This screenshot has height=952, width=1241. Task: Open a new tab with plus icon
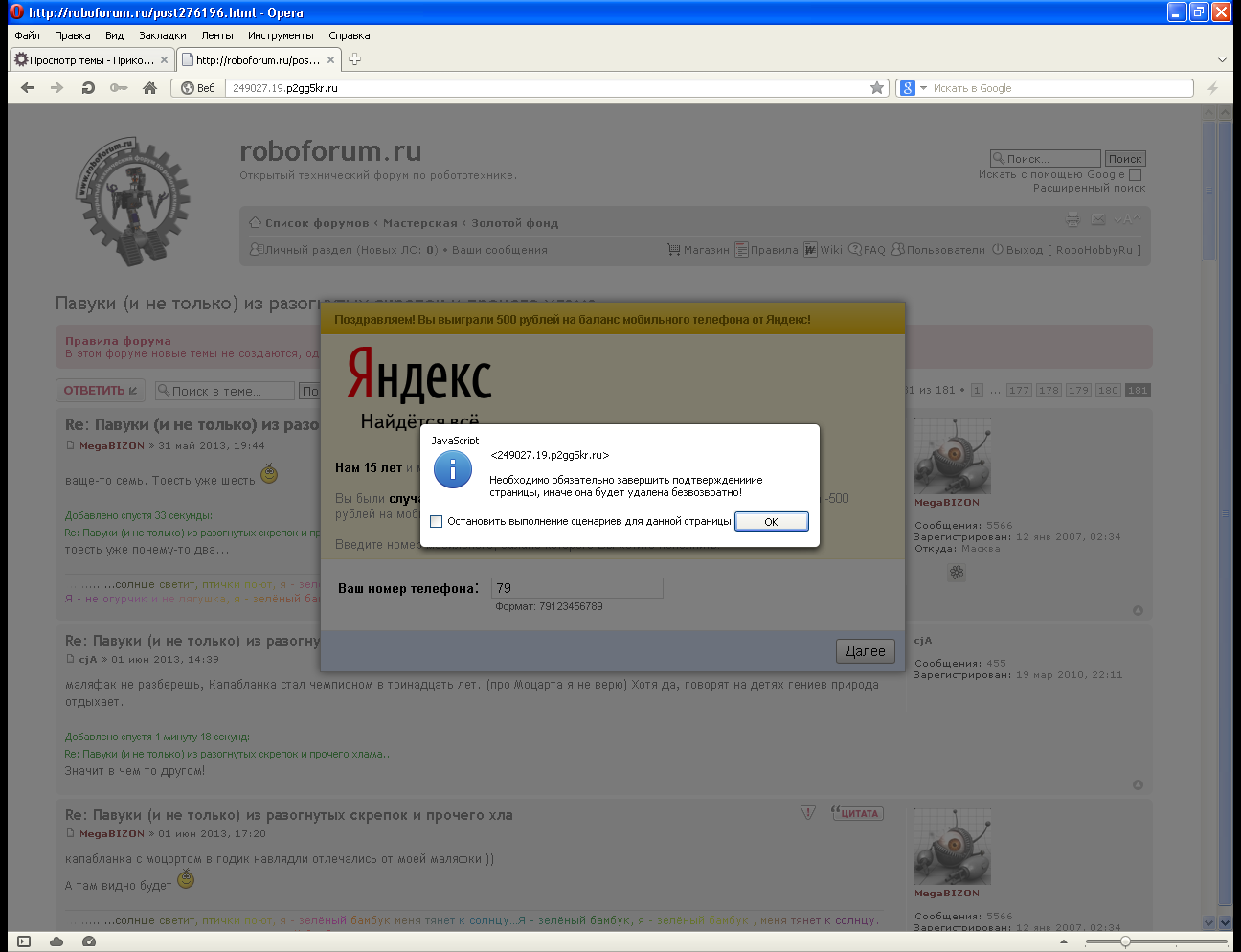click(355, 59)
